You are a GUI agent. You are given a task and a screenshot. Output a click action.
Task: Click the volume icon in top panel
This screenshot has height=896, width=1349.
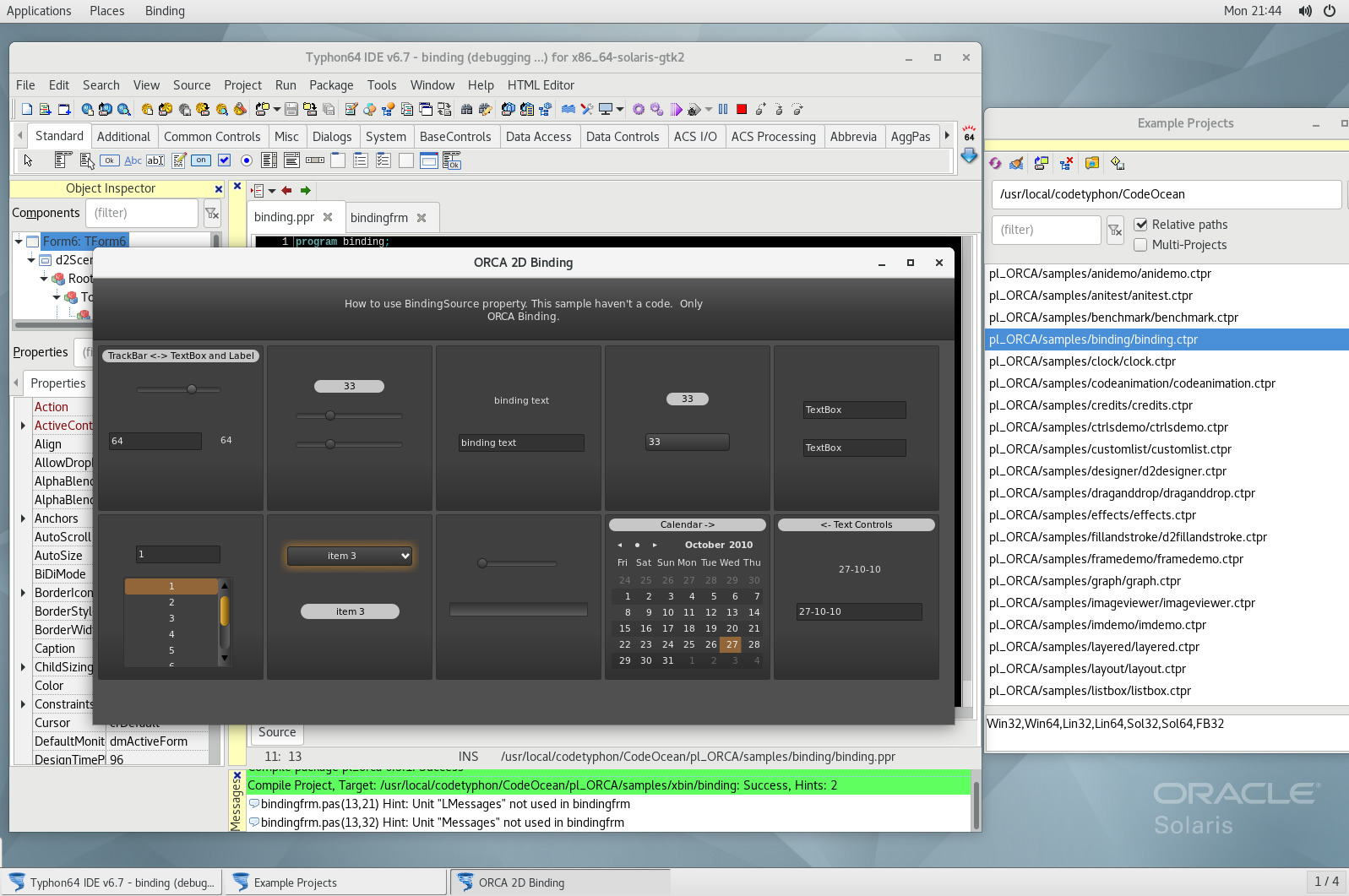pyautogui.click(x=1305, y=11)
